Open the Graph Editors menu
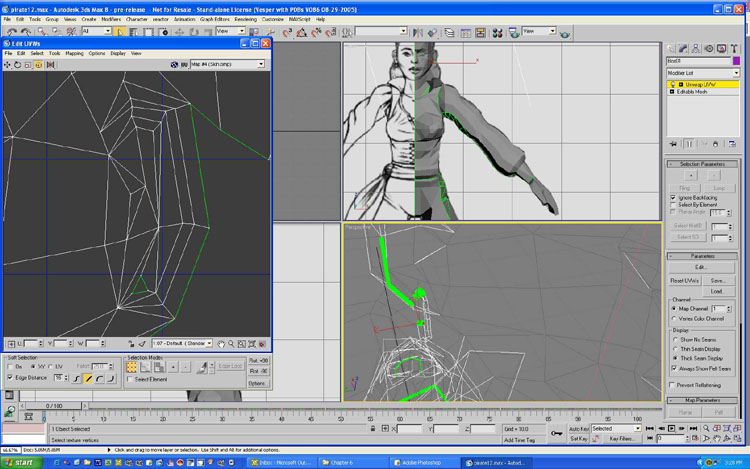The width and height of the screenshot is (750, 469). [213, 19]
